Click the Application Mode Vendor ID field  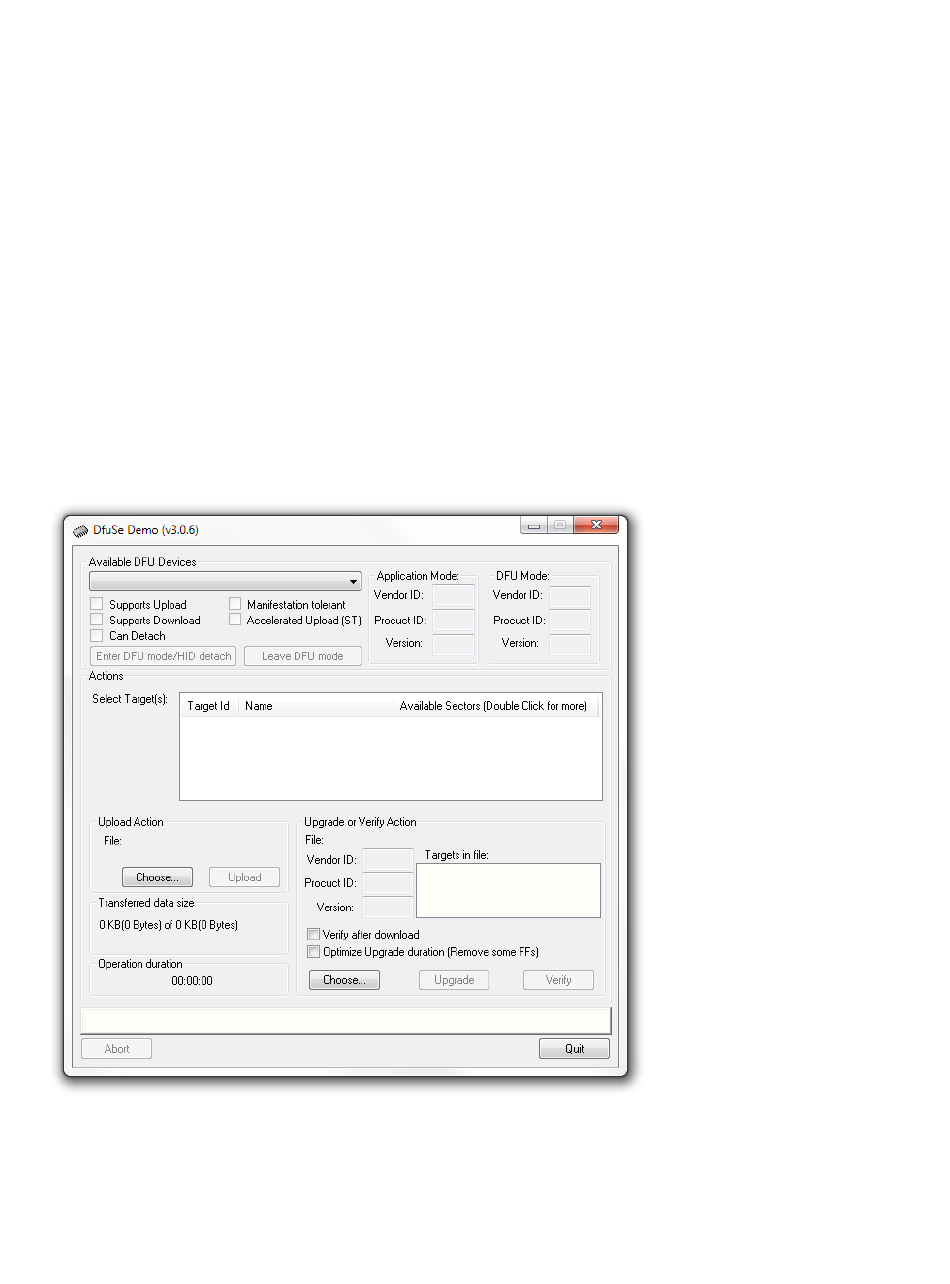[x=453, y=596]
